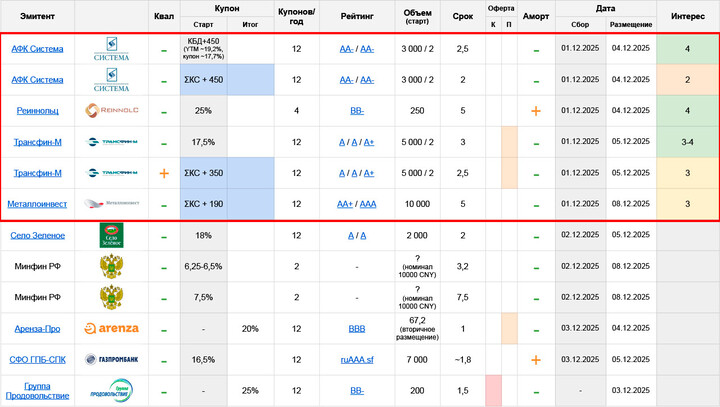Viewport: 720px width, 407px height.
Task: Open the Металлоинвест issuer link
Action: [x=37, y=204]
